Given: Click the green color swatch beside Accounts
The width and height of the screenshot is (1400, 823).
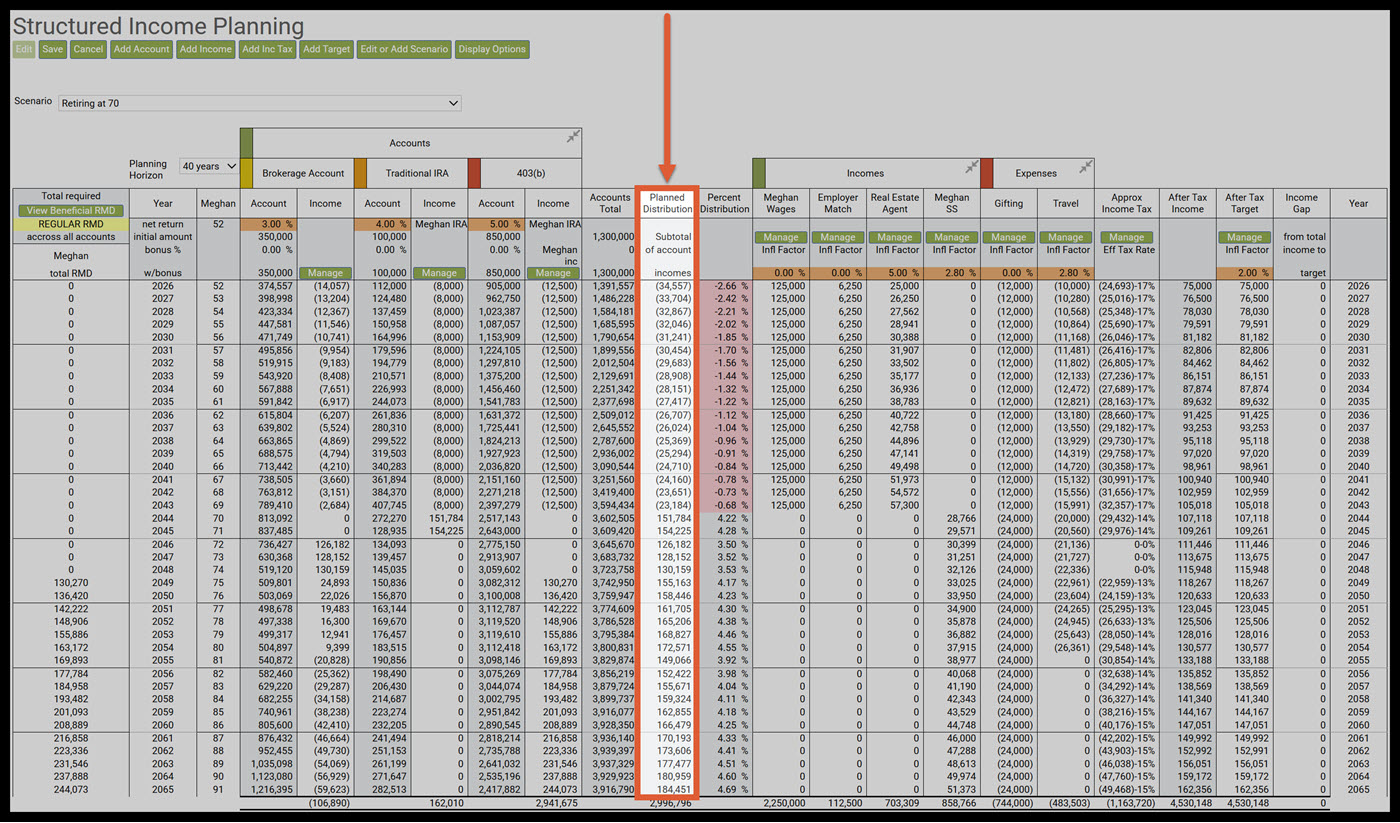Looking at the screenshot, I should 246,143.
